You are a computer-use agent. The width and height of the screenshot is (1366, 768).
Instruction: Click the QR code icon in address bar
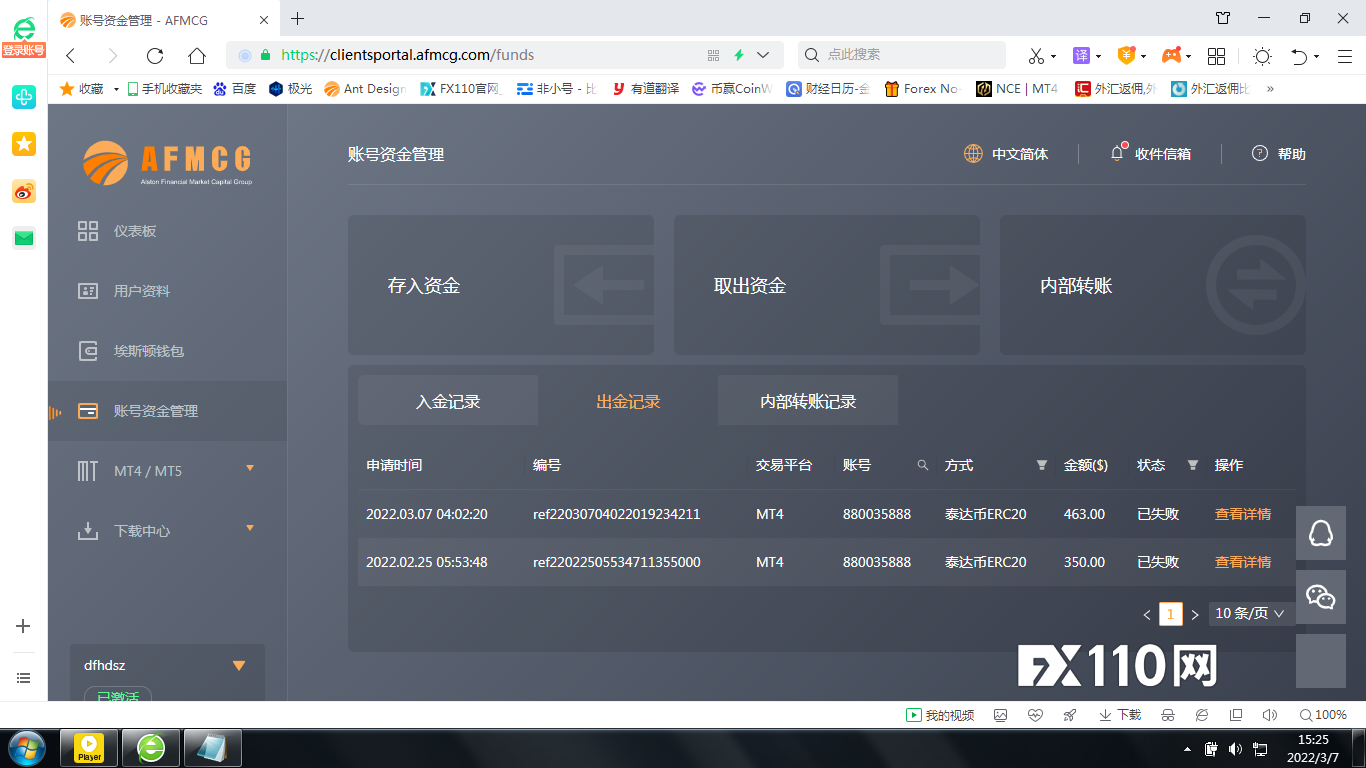(713, 56)
